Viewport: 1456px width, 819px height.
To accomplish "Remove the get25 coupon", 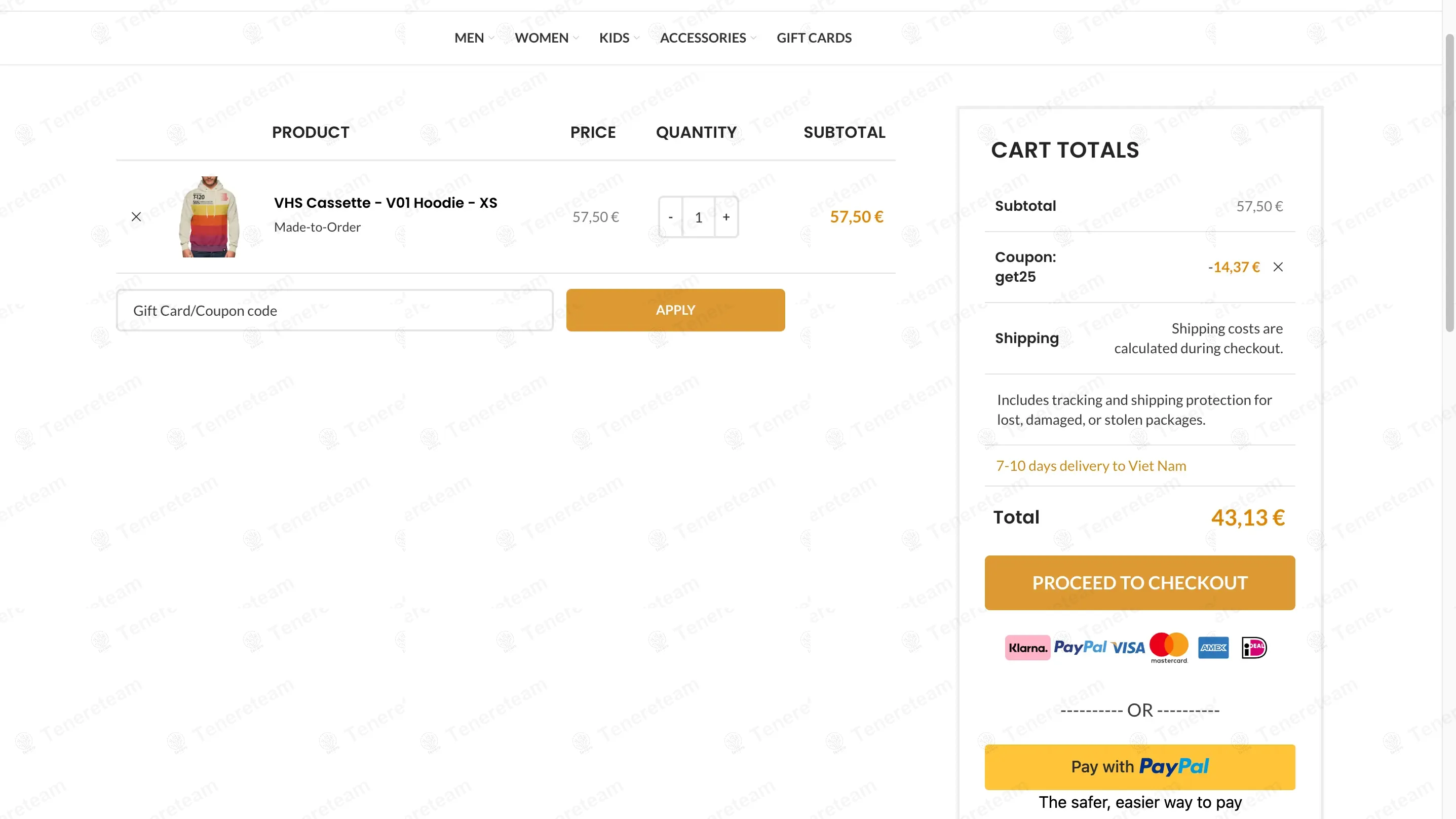I will tap(1278, 267).
